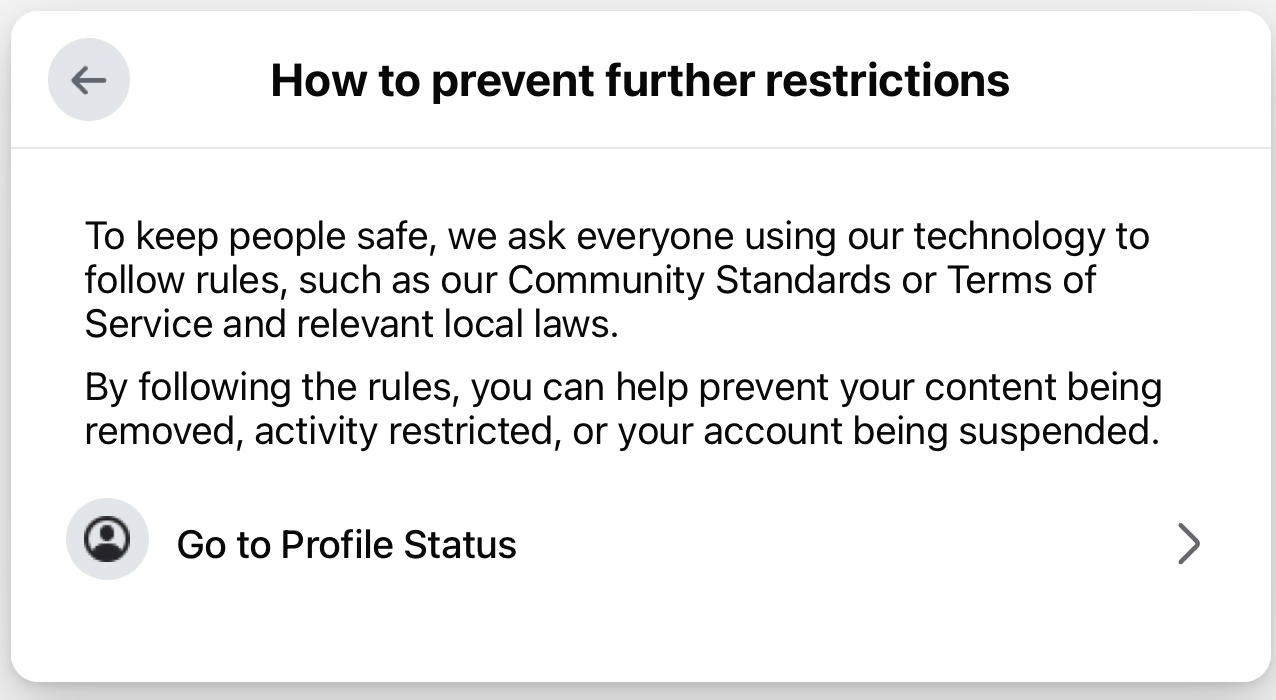Image resolution: width=1276 pixels, height=700 pixels.
Task: Click the Go to Profile Status link
Action: pos(346,544)
